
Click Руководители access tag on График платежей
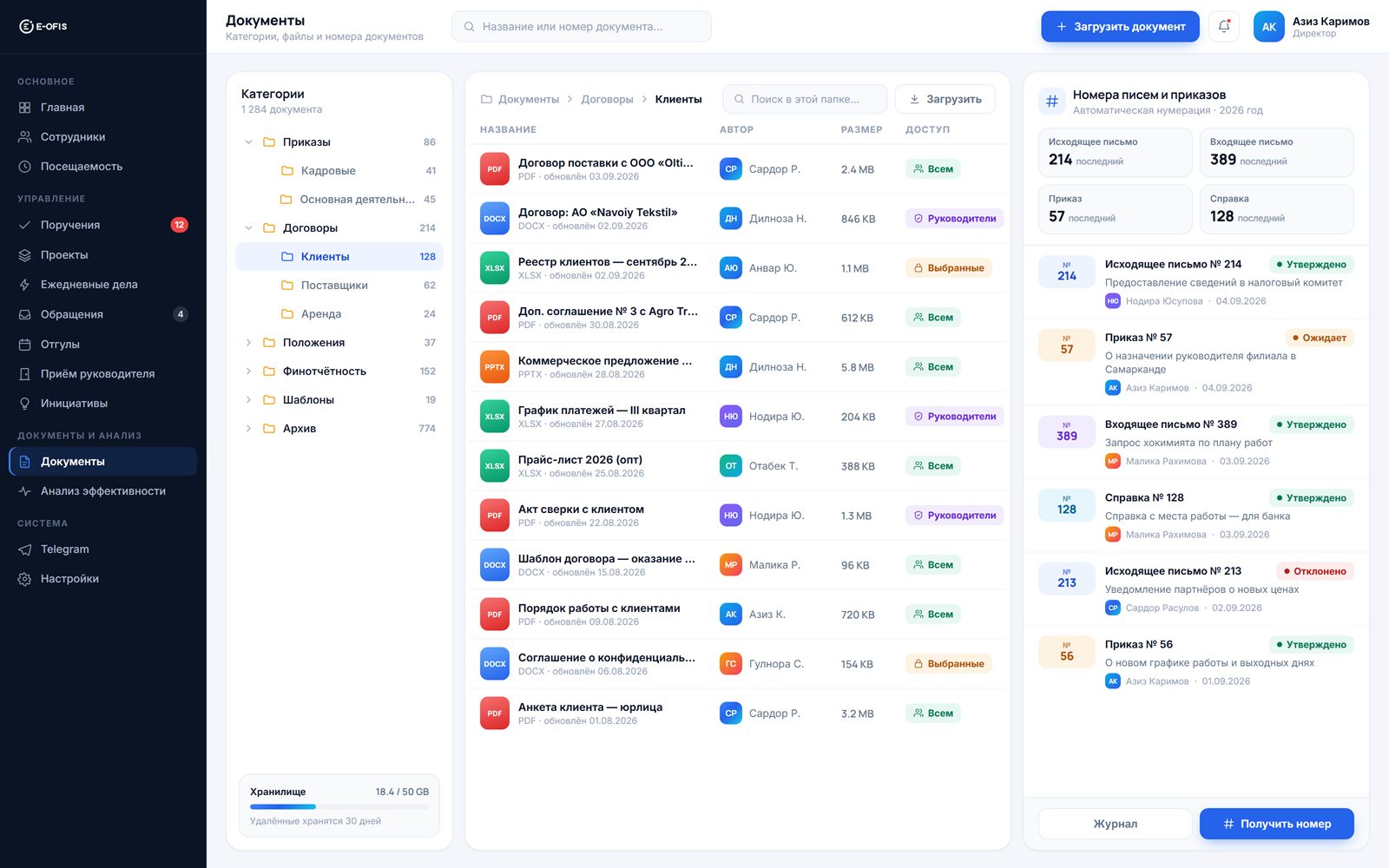click(954, 417)
